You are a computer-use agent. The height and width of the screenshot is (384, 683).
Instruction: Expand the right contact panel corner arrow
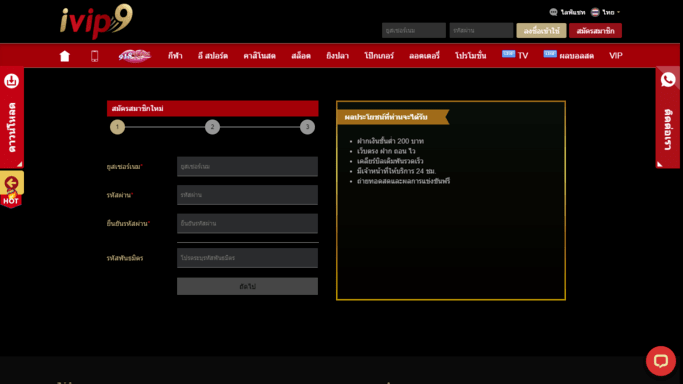(660, 164)
